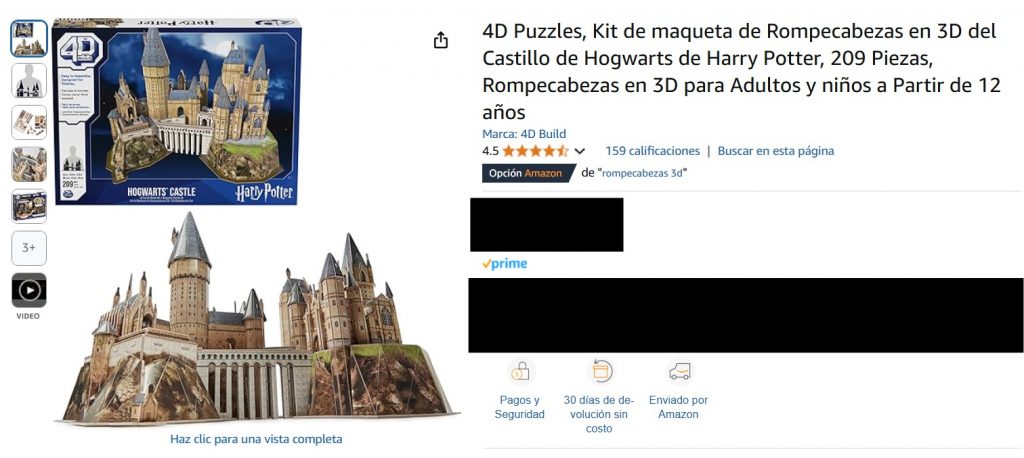Screen dimensions: 1024x458
Task: Select the third puzzle pieces thumbnail
Action: [29, 122]
